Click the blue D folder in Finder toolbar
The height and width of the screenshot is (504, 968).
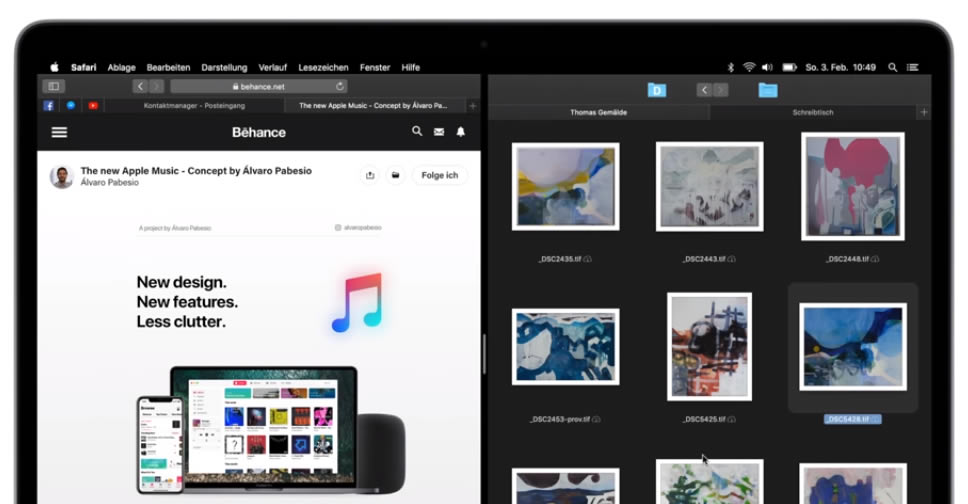(656, 90)
